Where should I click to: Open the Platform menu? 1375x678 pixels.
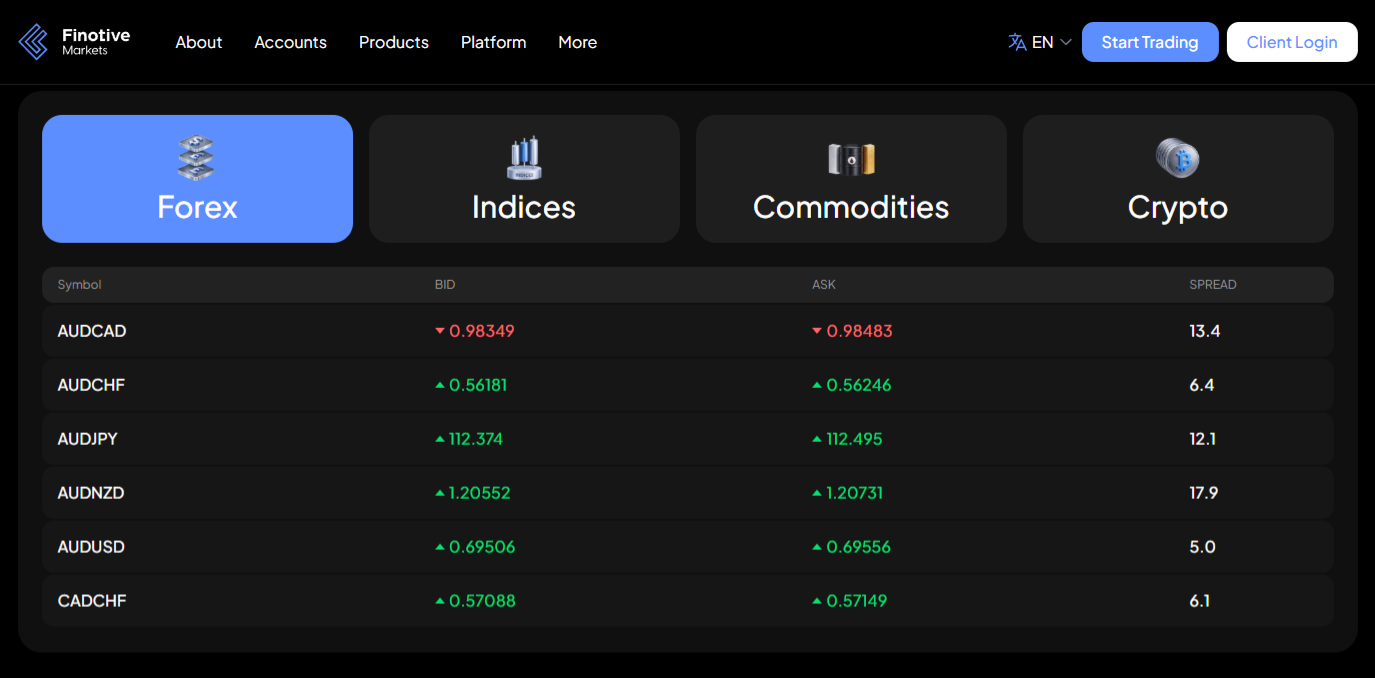pos(493,42)
